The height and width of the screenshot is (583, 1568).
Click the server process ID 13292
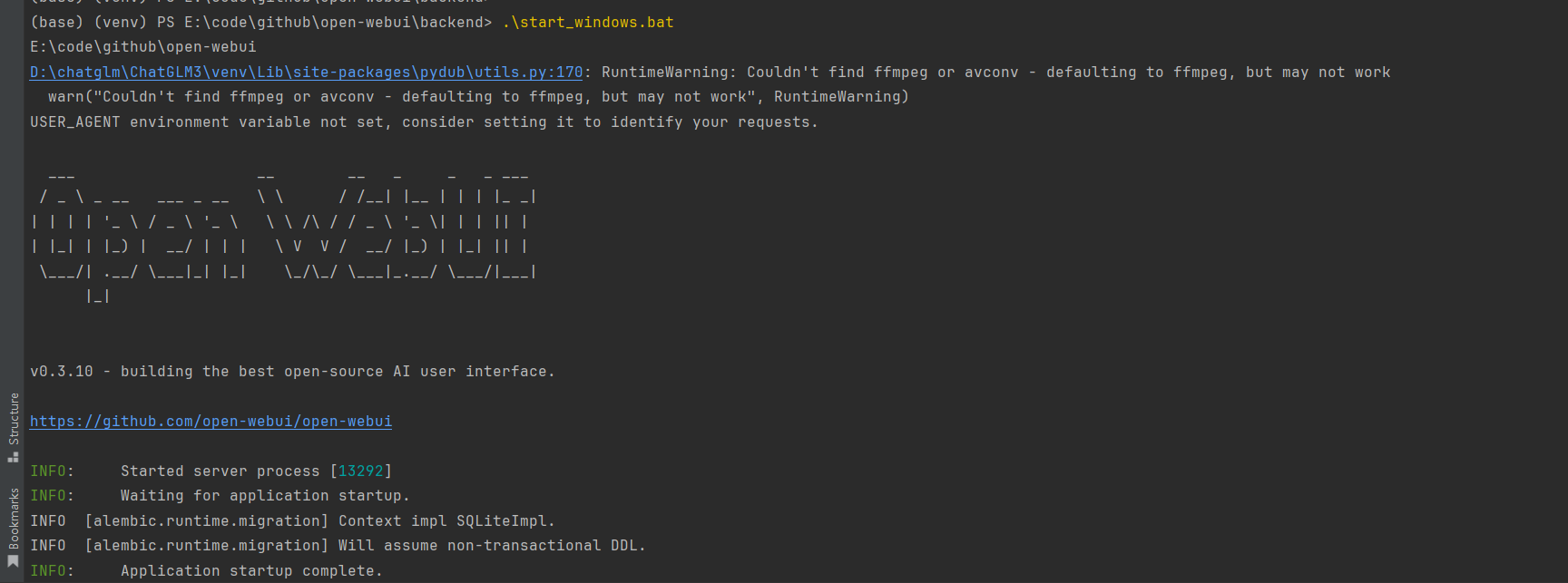[x=360, y=471]
